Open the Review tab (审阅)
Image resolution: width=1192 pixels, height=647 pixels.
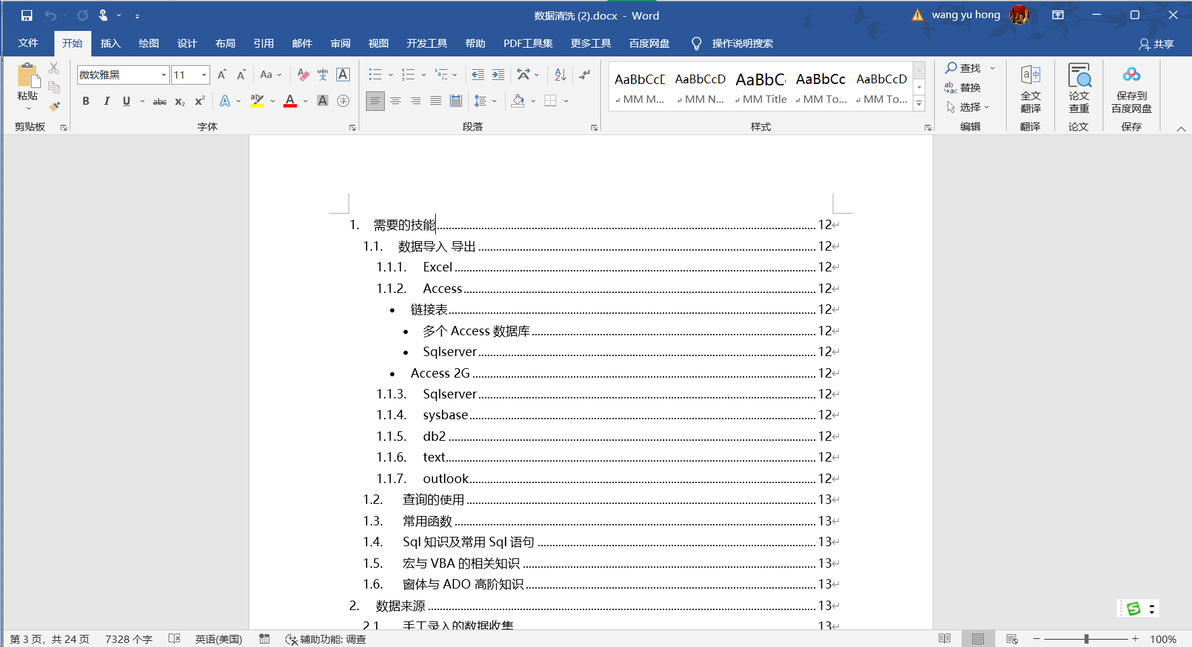[341, 43]
